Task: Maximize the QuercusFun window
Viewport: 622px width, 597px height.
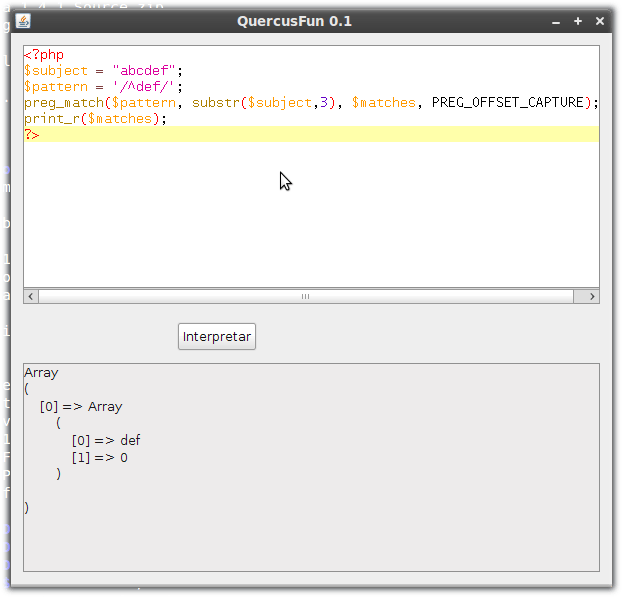Action: click(578, 21)
